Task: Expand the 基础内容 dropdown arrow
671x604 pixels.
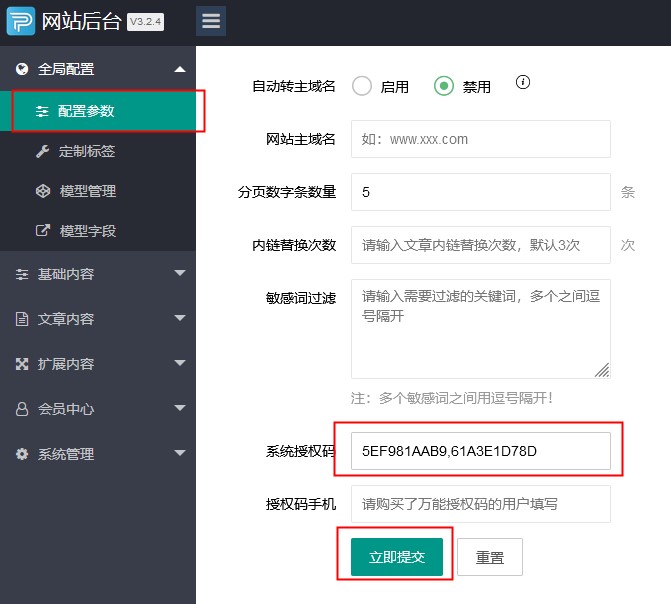Action: 180,273
